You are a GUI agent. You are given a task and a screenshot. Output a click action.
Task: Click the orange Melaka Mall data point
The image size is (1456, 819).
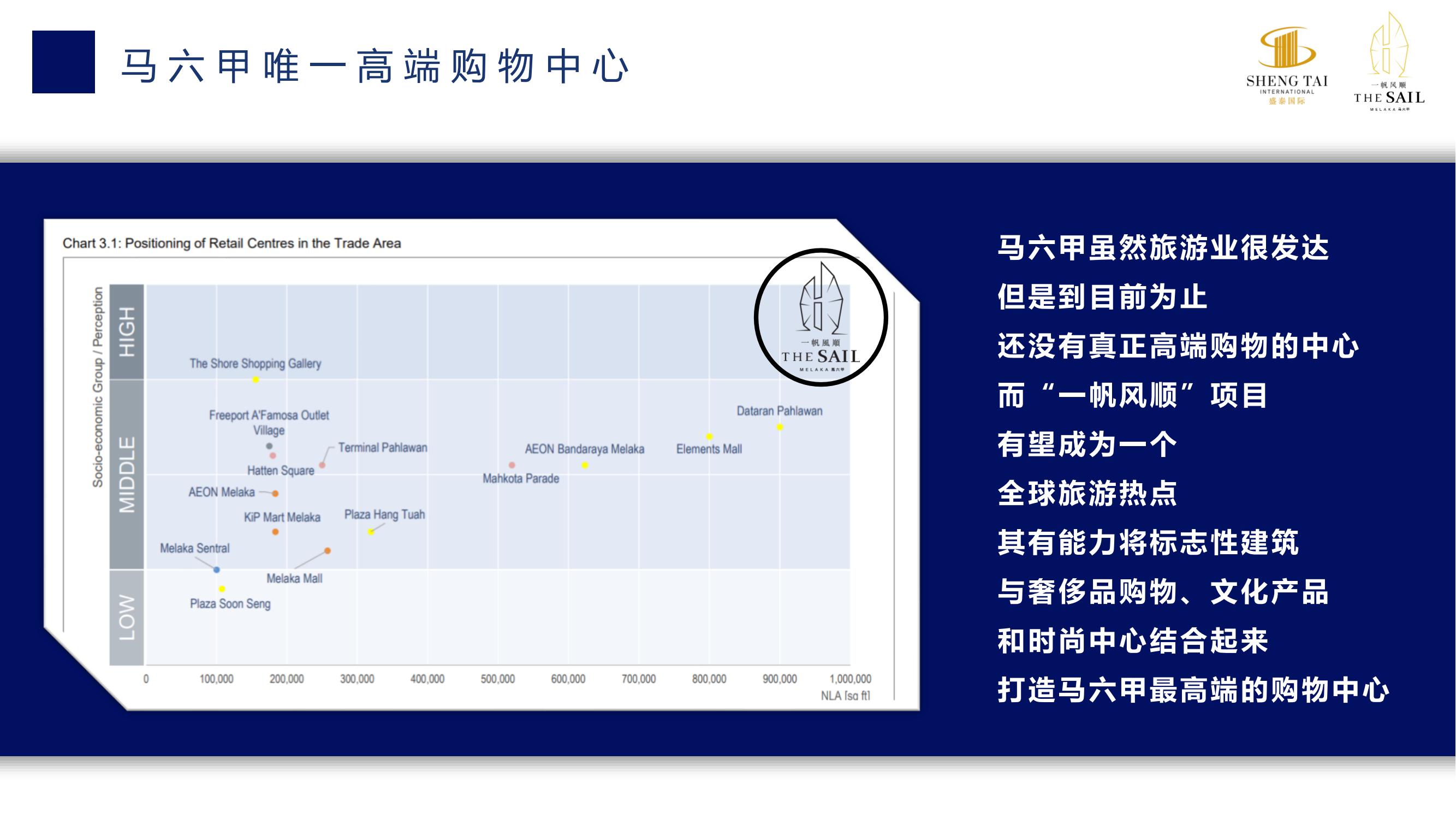pyautogui.click(x=327, y=550)
